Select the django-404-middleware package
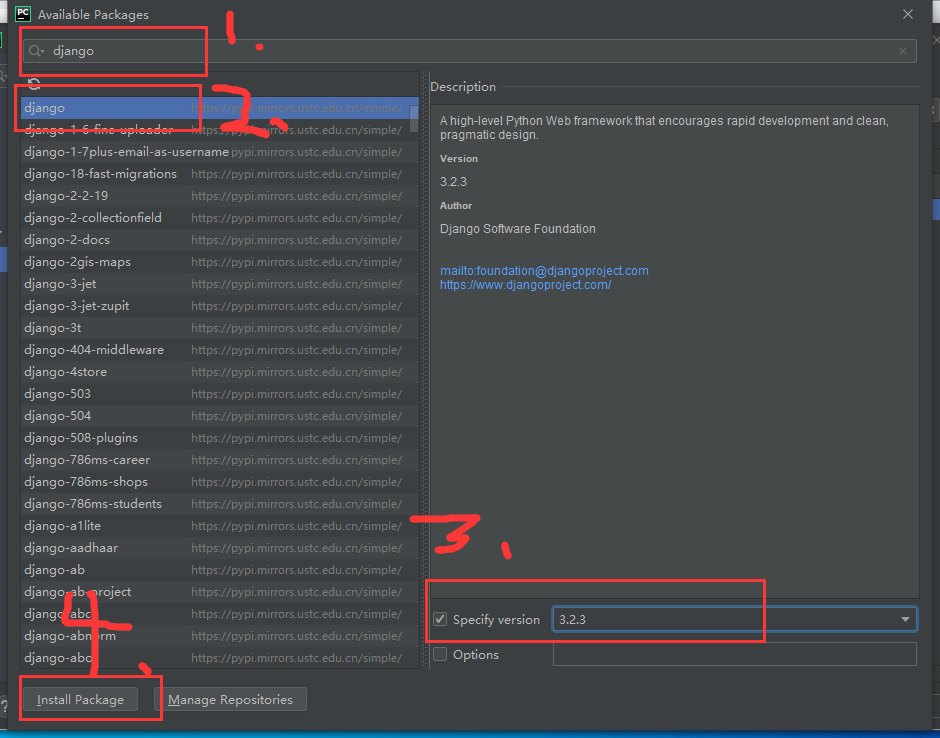 click(x=219, y=350)
